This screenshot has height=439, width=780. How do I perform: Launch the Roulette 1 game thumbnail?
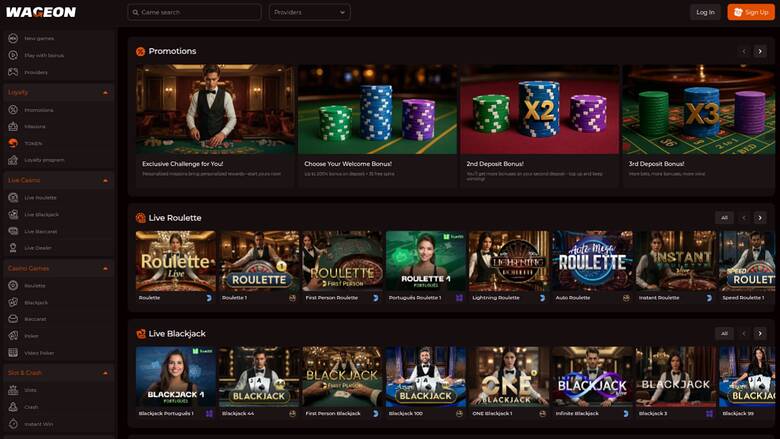point(259,261)
